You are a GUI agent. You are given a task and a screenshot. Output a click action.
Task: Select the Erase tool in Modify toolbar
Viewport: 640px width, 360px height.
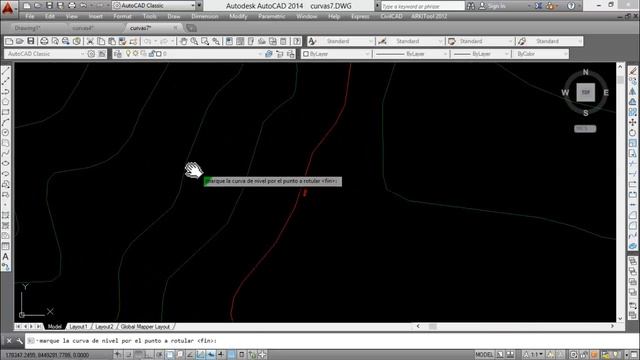(x=633, y=71)
